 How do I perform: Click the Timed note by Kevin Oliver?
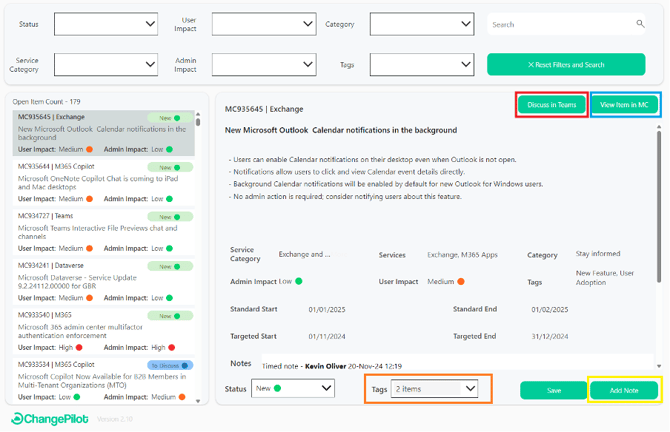coord(332,366)
